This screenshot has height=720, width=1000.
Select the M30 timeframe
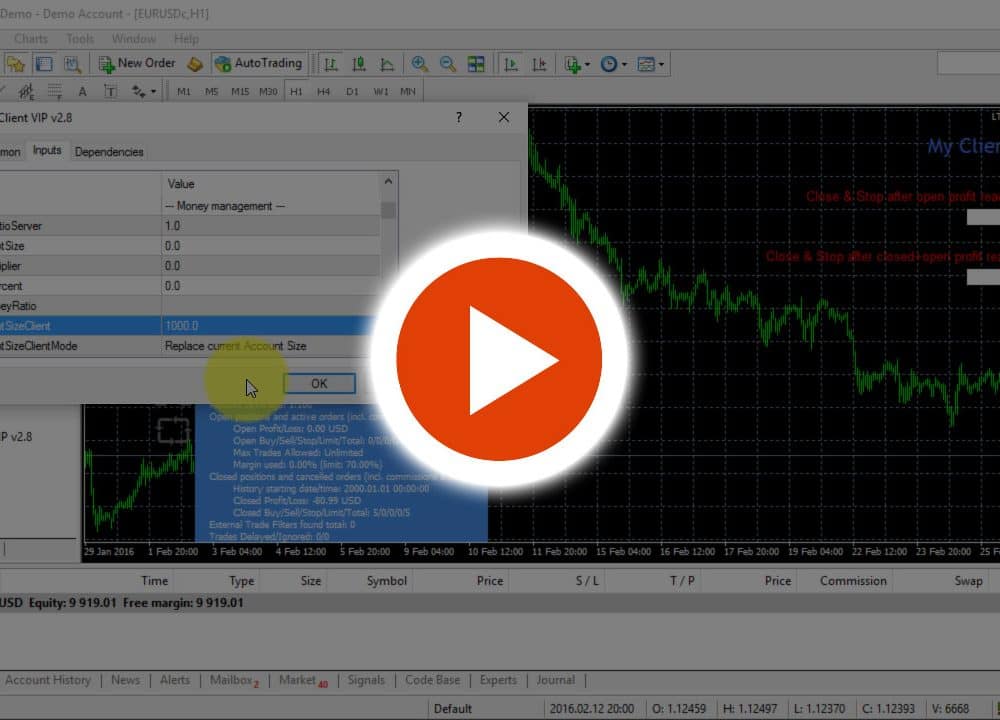tap(268, 91)
